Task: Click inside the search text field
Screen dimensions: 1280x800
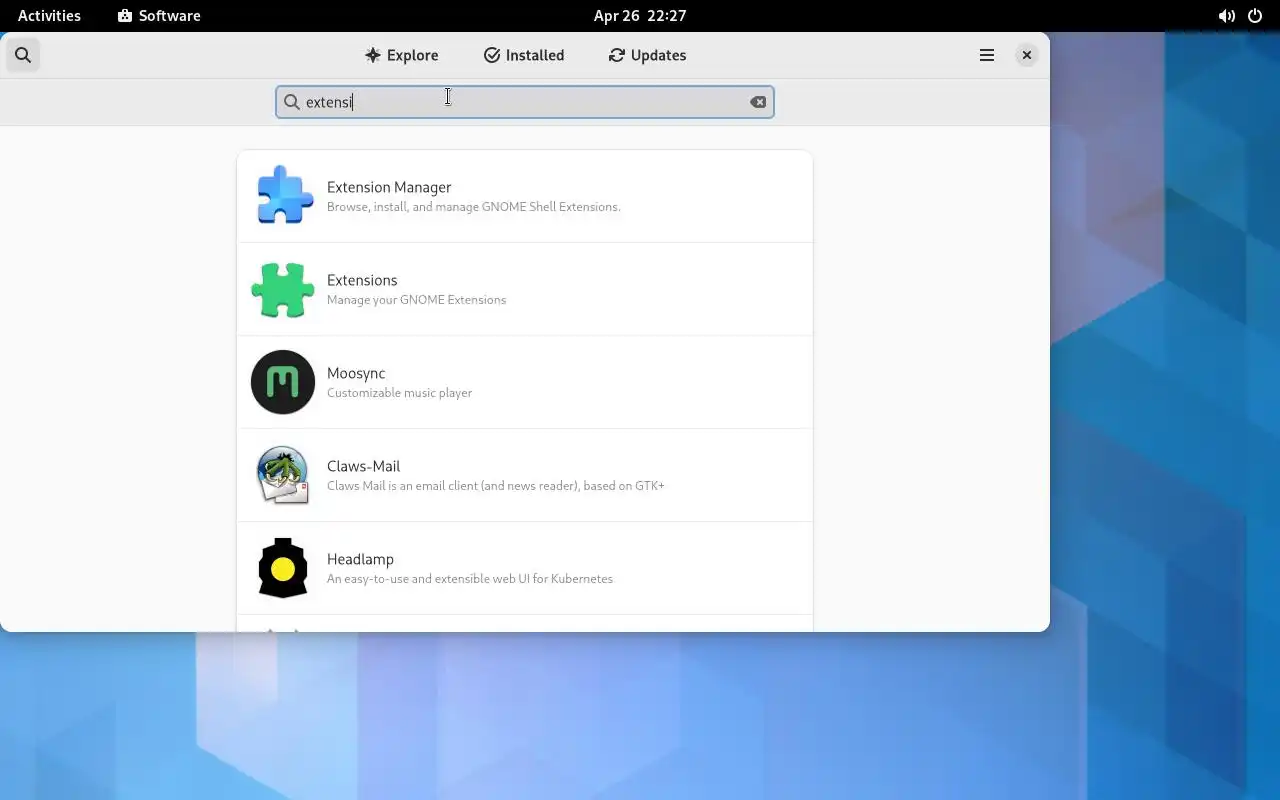Action: (x=525, y=102)
